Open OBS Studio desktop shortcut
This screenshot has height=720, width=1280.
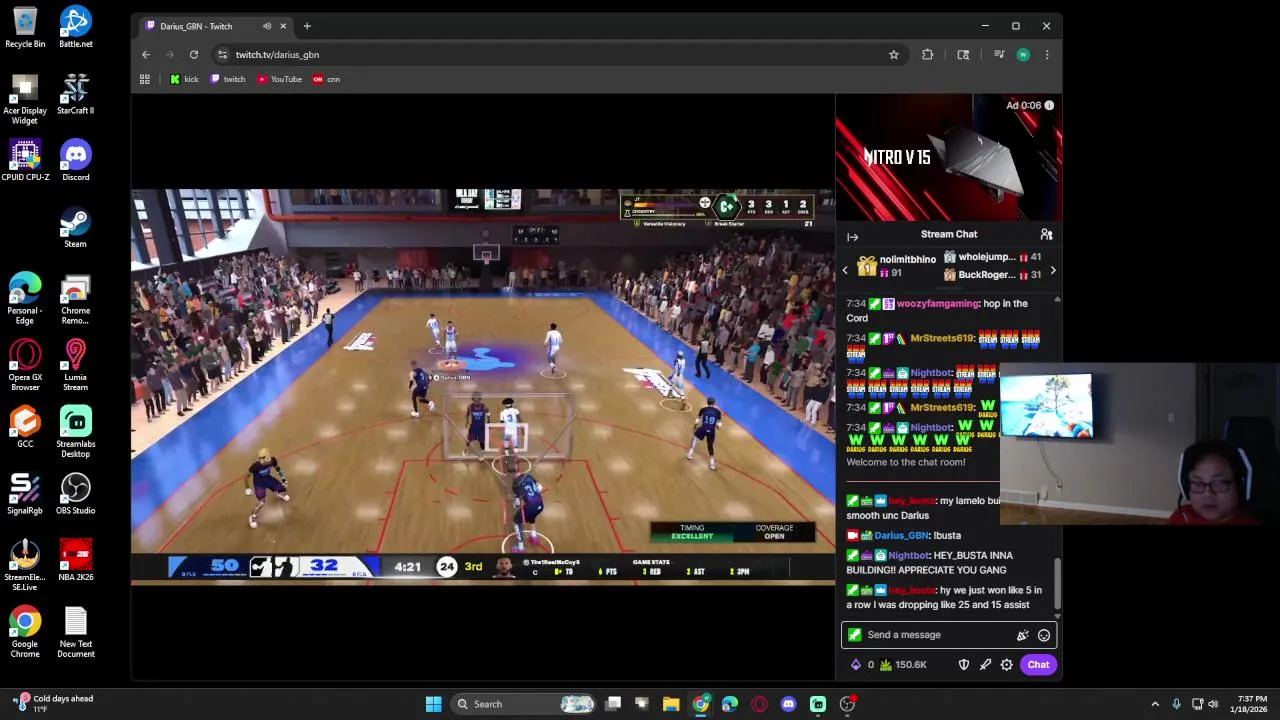click(x=75, y=494)
